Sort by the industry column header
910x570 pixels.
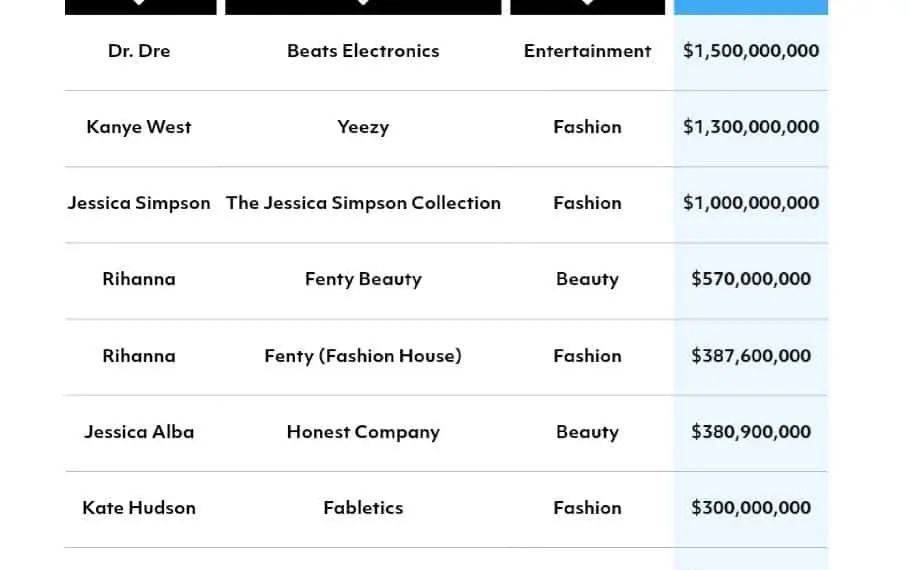point(587,6)
